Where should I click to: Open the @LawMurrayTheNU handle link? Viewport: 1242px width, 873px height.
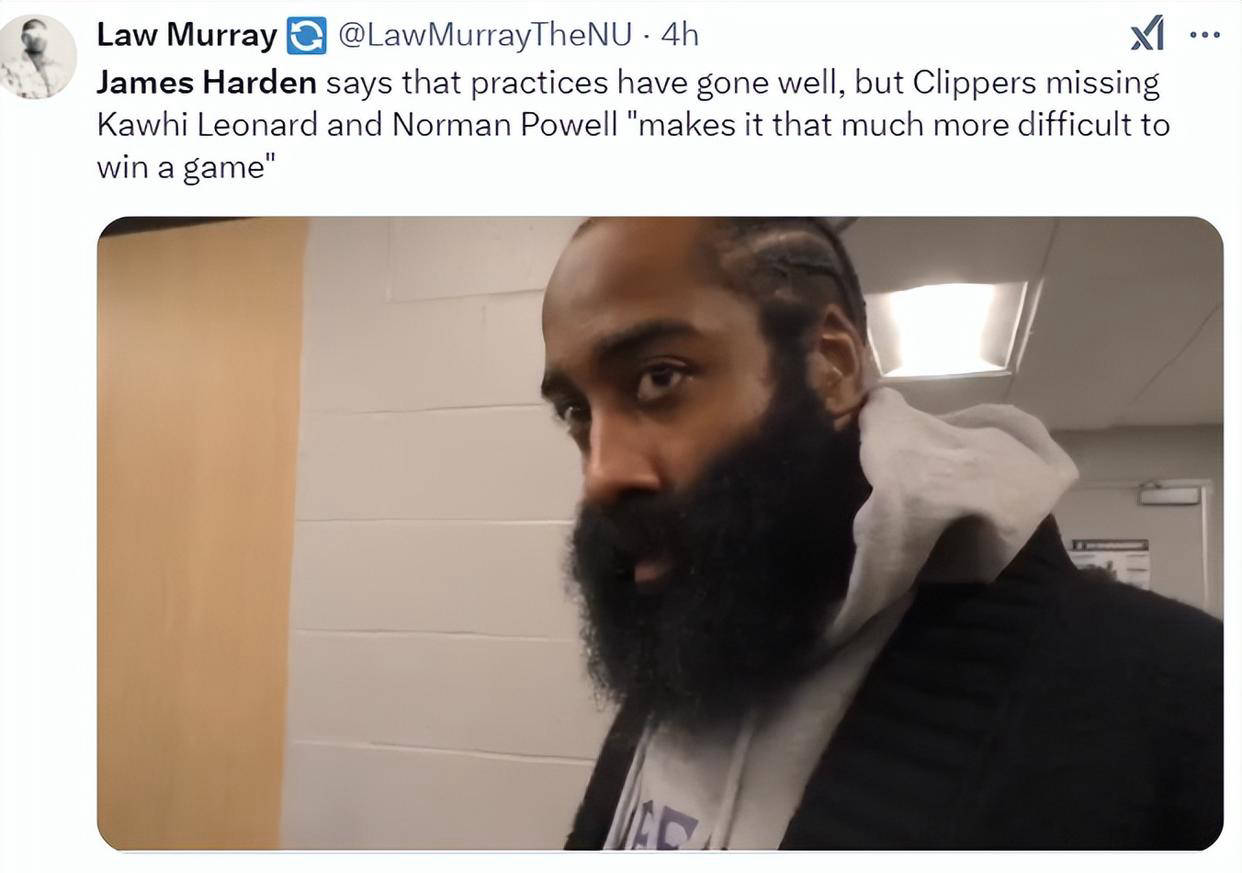click(485, 35)
